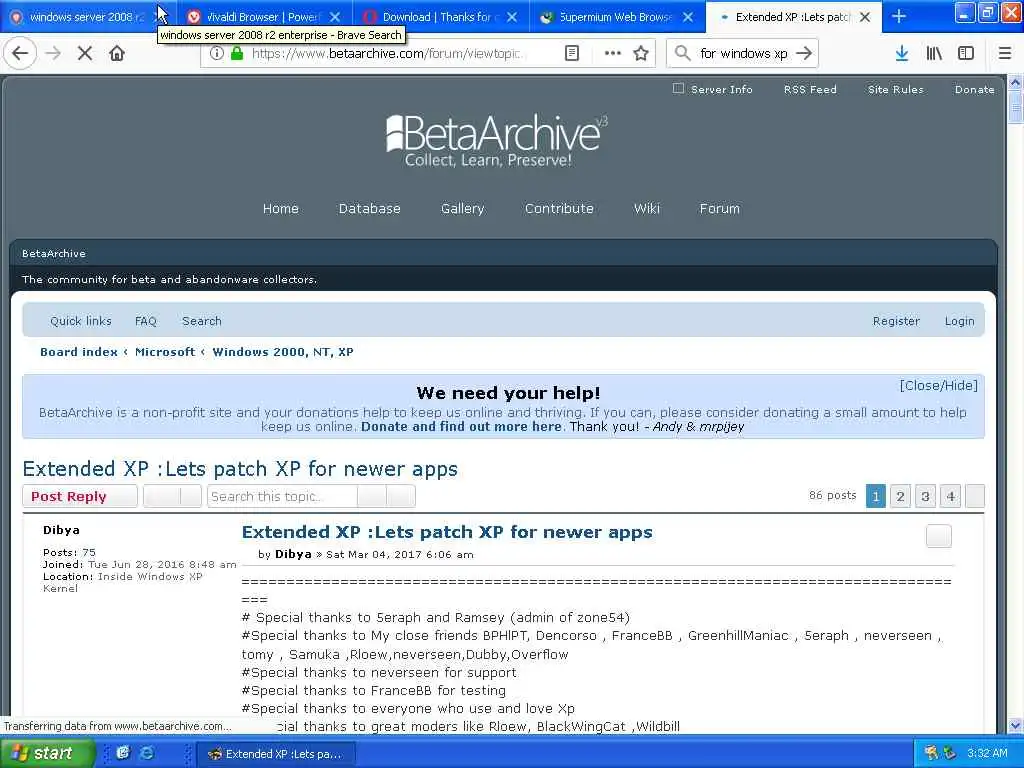Go to the next page button after 4
This screenshot has height=768, width=1024.
[974, 496]
